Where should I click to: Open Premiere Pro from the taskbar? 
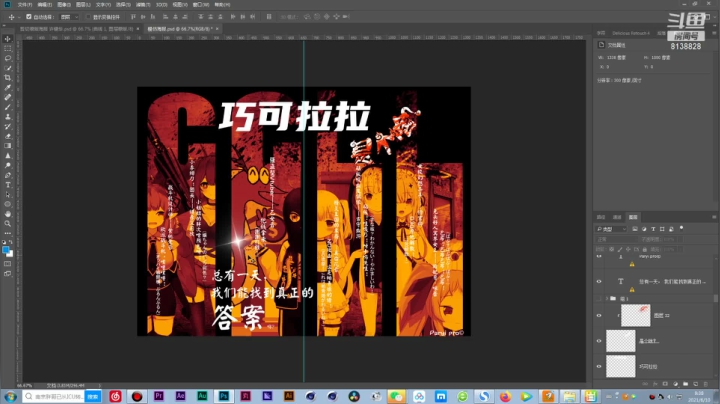coord(158,396)
